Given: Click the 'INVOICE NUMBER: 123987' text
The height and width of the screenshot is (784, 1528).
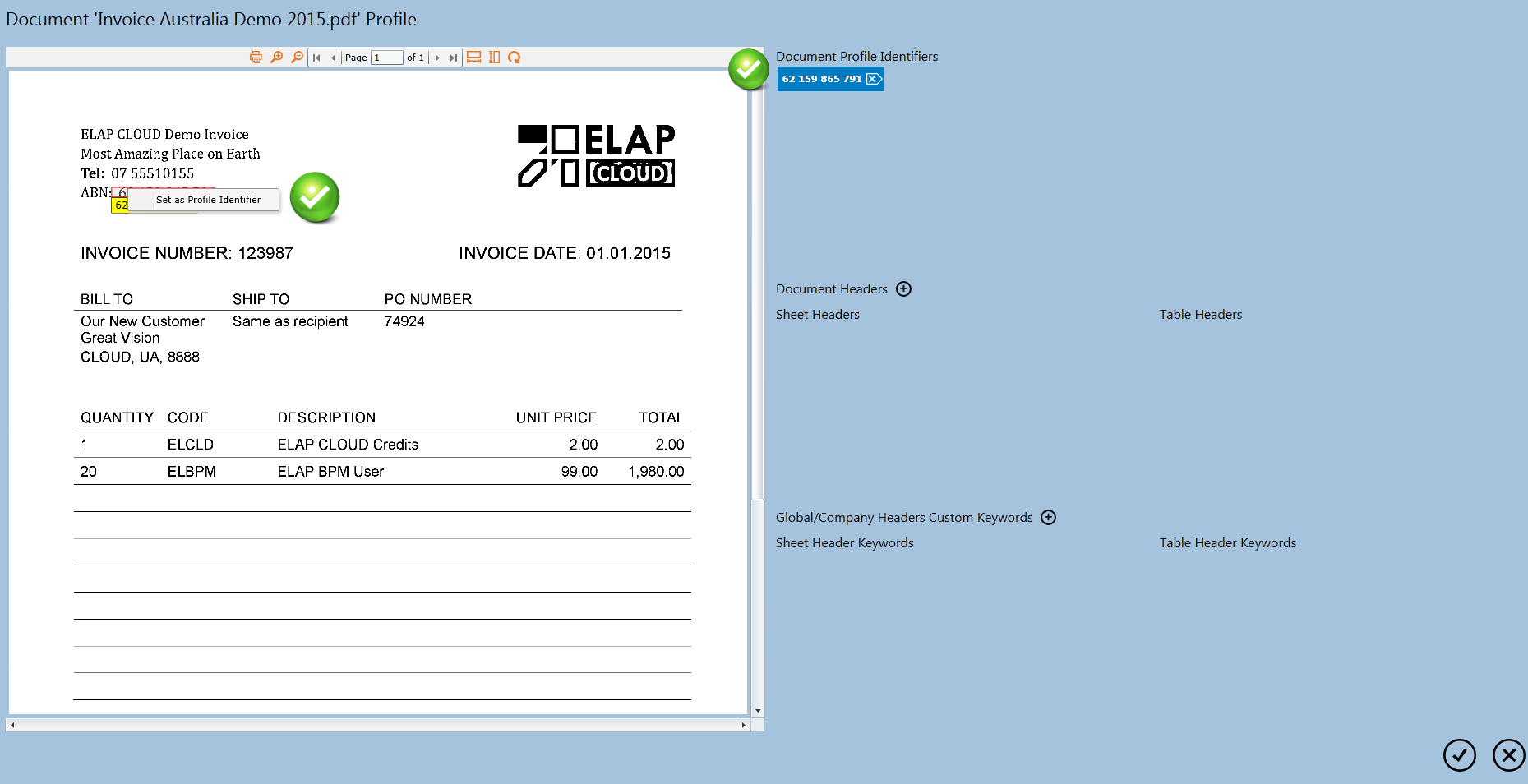Looking at the screenshot, I should pyautogui.click(x=187, y=253).
